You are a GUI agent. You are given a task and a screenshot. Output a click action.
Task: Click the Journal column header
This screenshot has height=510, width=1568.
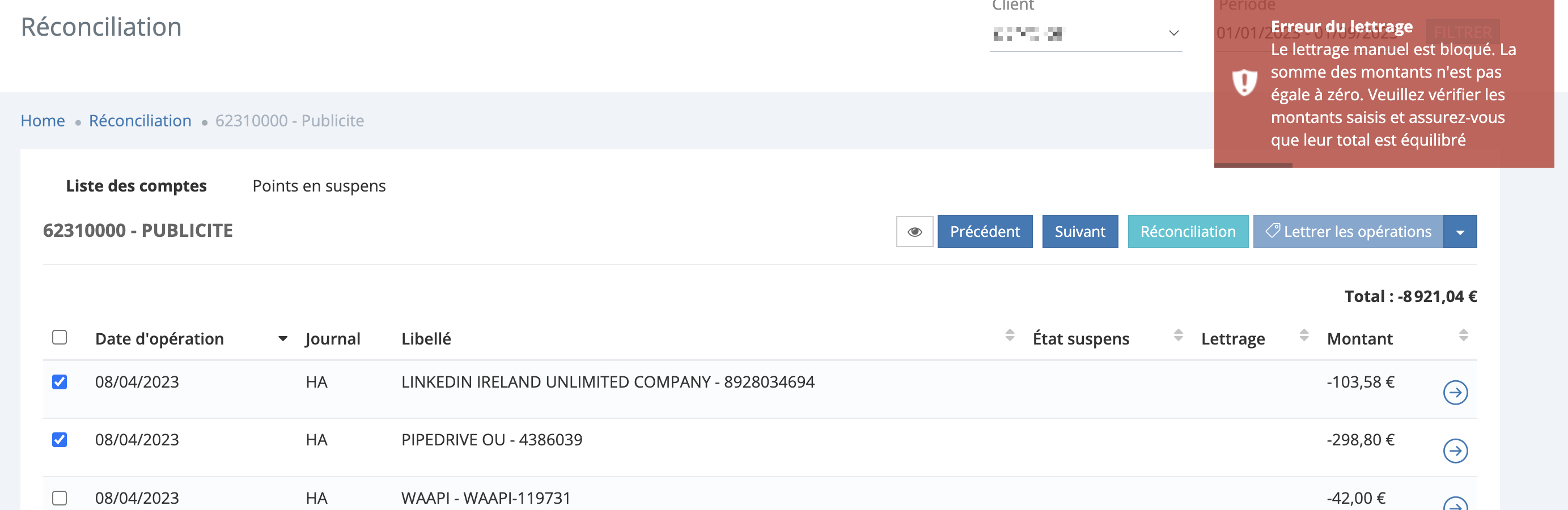pyautogui.click(x=332, y=338)
